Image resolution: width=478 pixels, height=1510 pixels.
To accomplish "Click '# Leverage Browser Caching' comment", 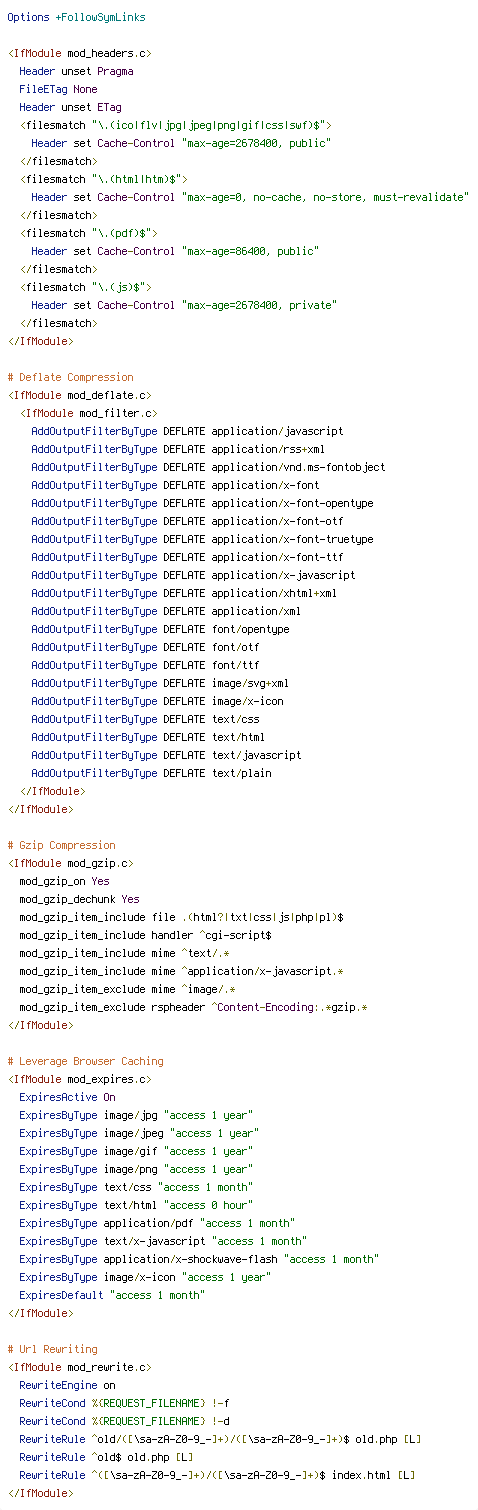I will click(x=85, y=1062).
